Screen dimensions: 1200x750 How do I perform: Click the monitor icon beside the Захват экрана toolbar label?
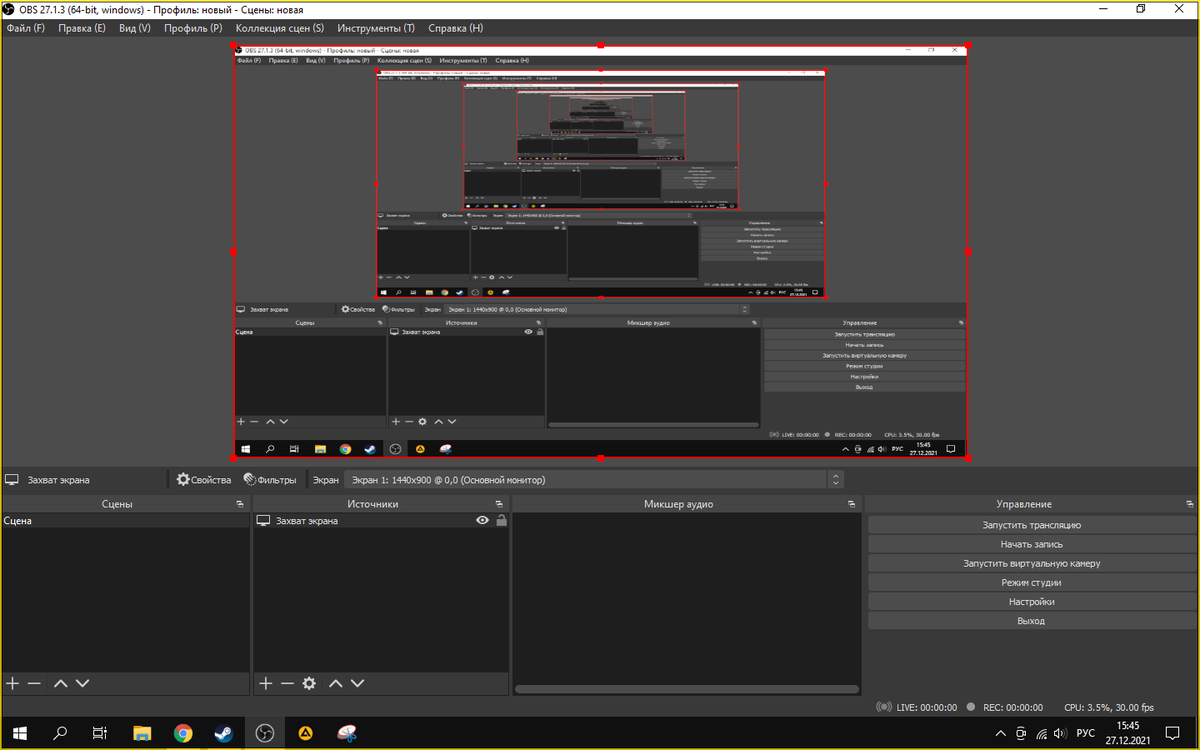[12, 480]
